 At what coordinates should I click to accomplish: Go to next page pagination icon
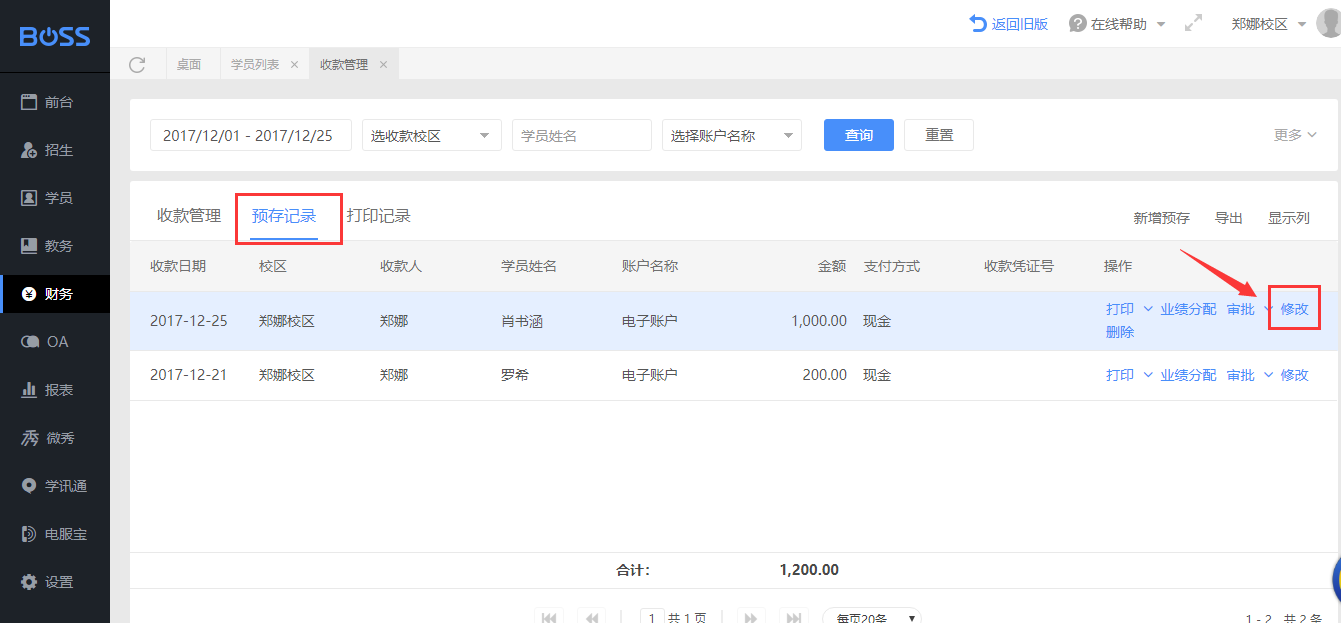coord(751,617)
